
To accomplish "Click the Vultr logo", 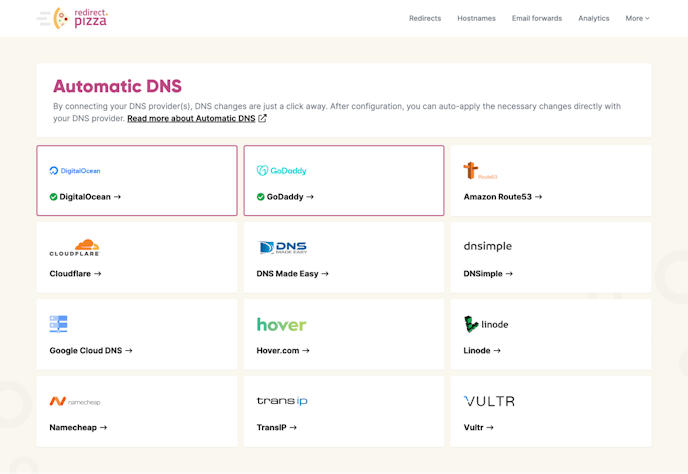I will (489, 401).
